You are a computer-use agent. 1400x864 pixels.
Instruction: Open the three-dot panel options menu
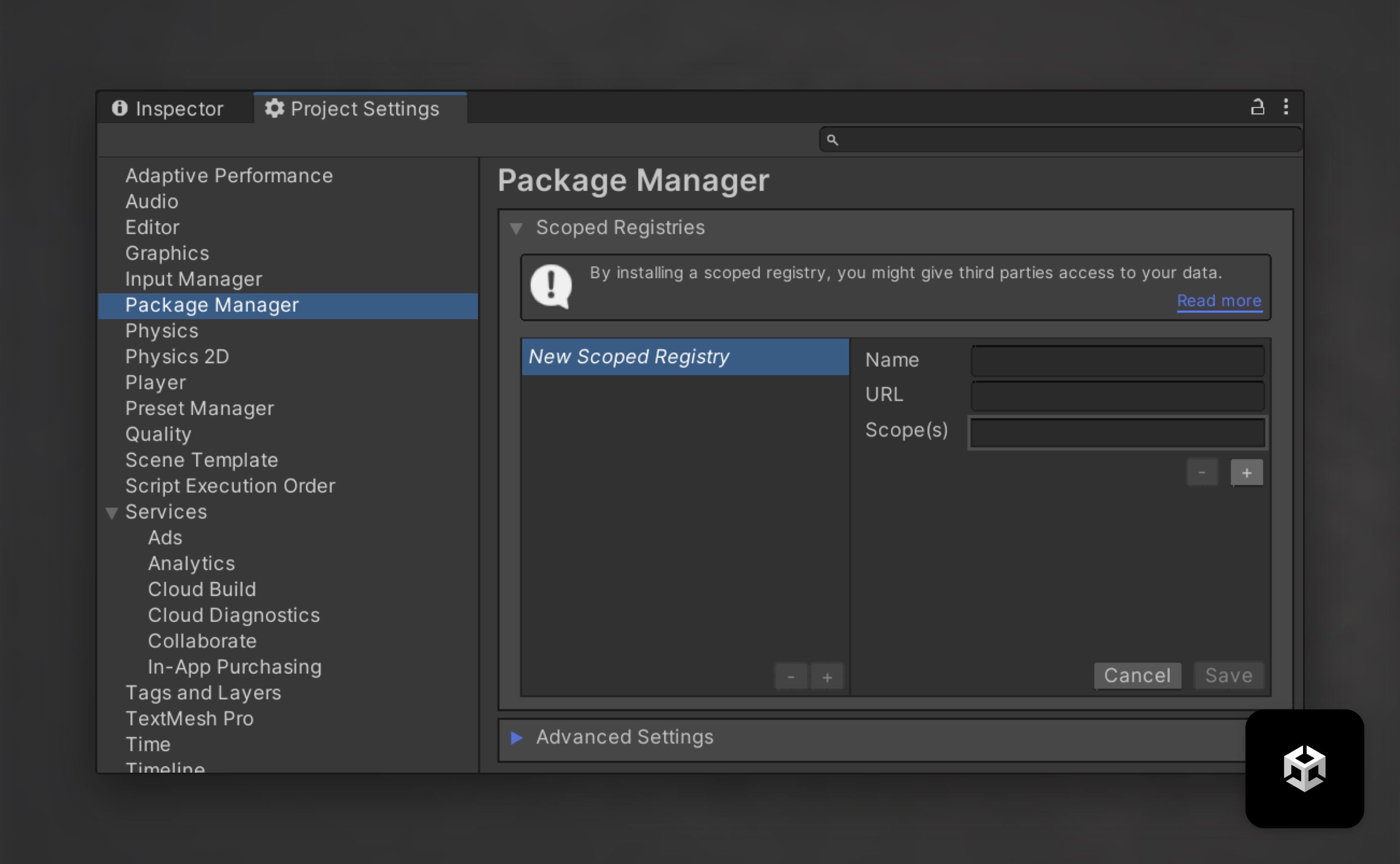pos(1286,107)
